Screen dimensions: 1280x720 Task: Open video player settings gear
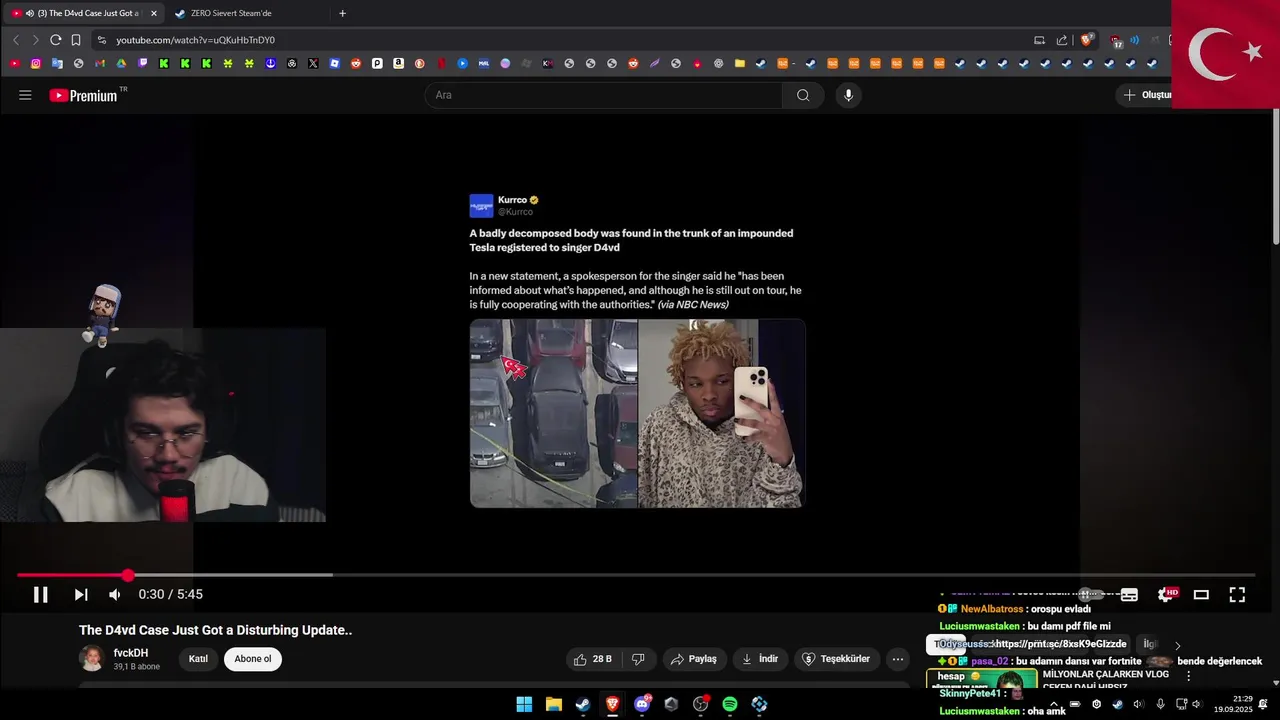tap(1166, 595)
